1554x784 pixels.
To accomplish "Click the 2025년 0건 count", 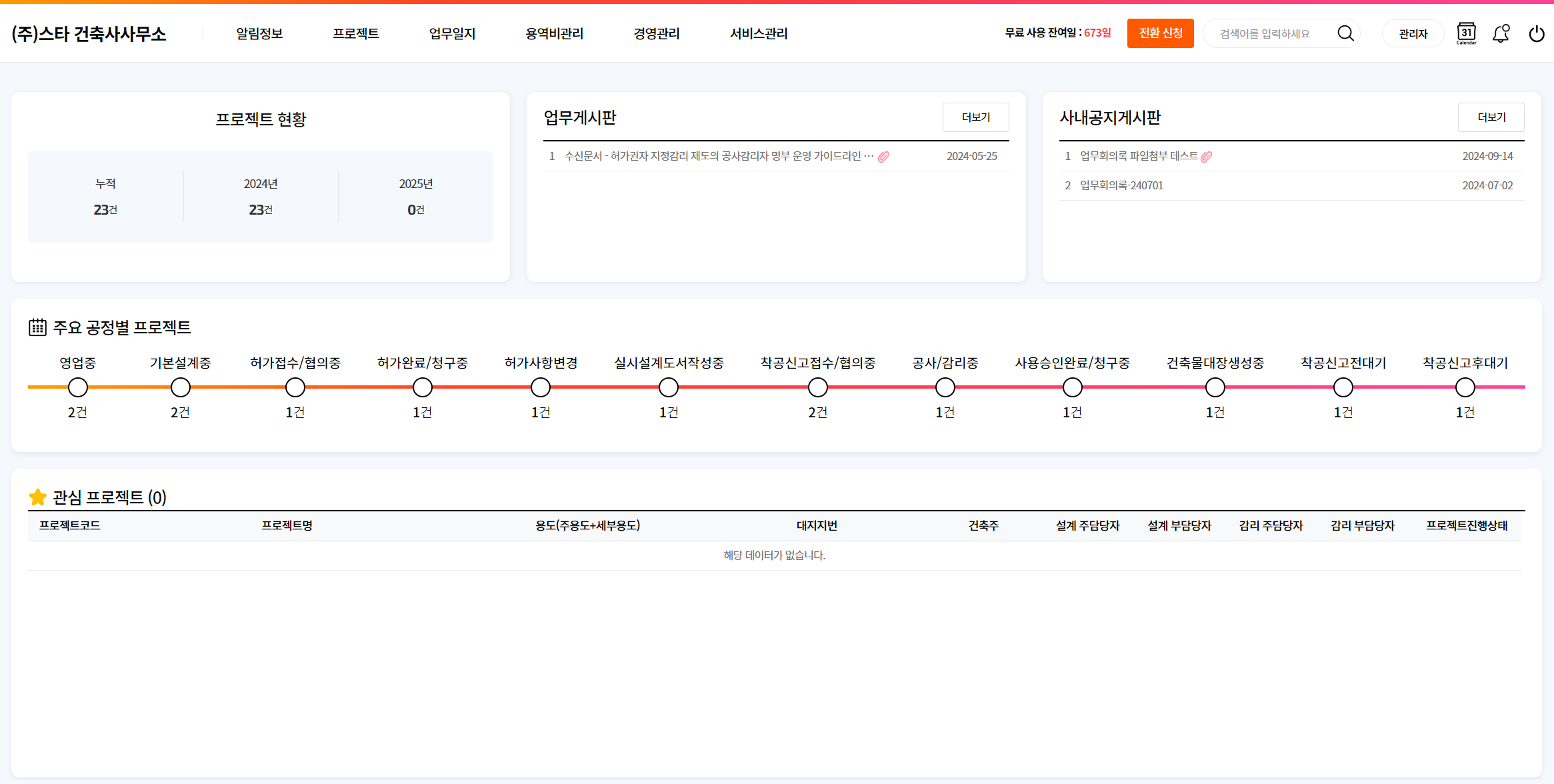I will 416,209.
